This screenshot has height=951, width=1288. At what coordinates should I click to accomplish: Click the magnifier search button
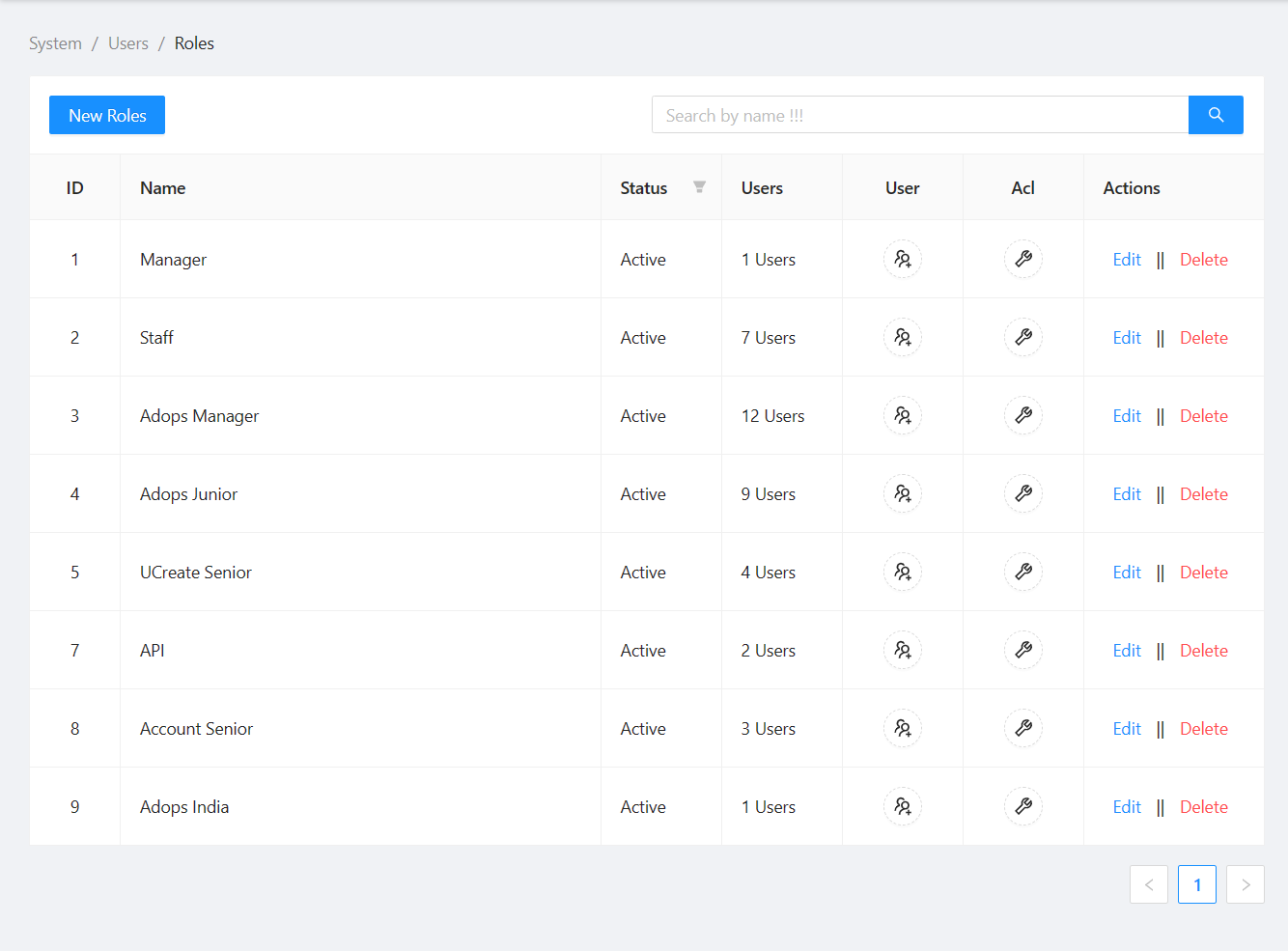tap(1216, 115)
